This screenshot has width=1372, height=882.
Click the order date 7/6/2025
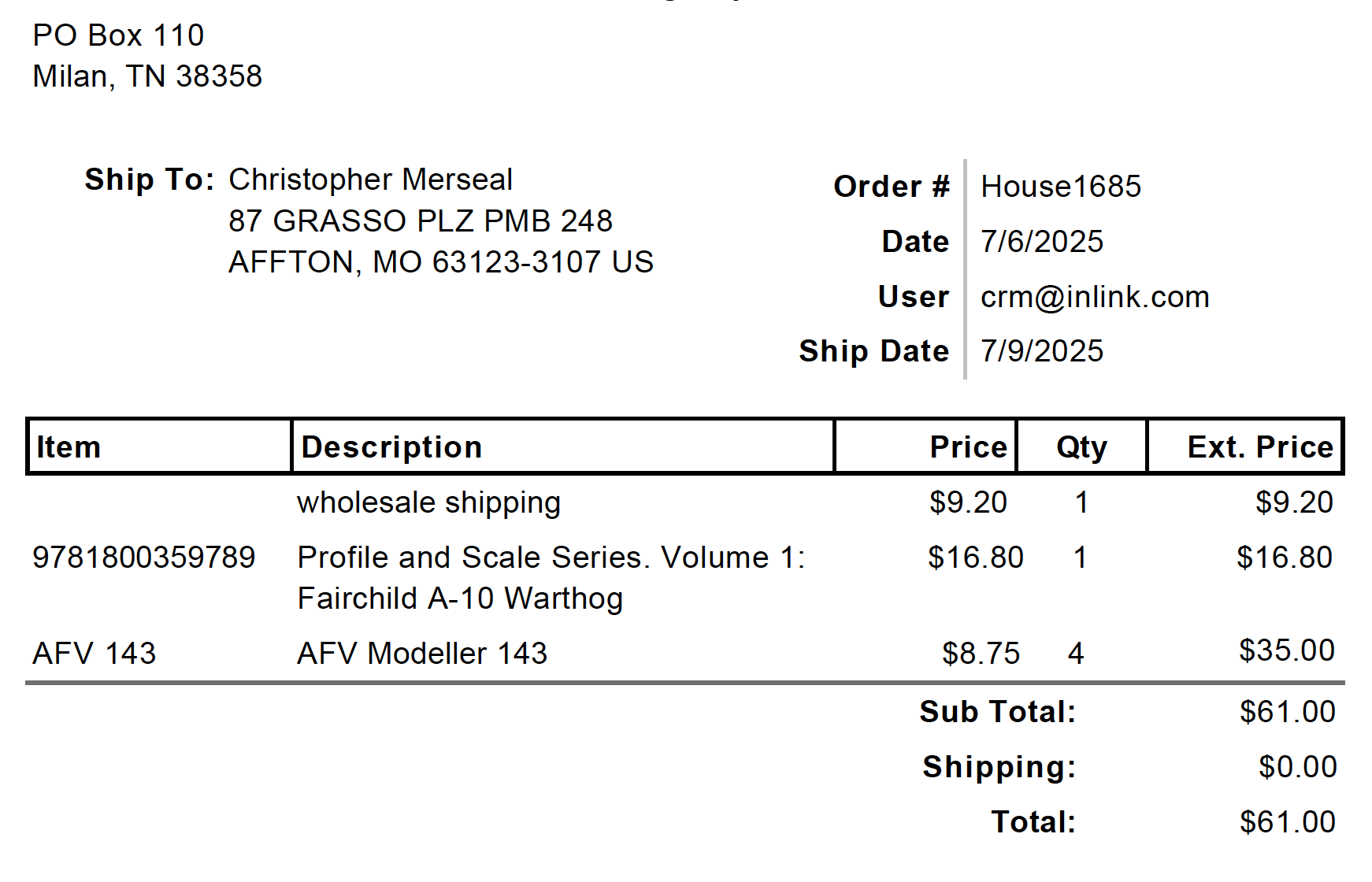click(1042, 242)
